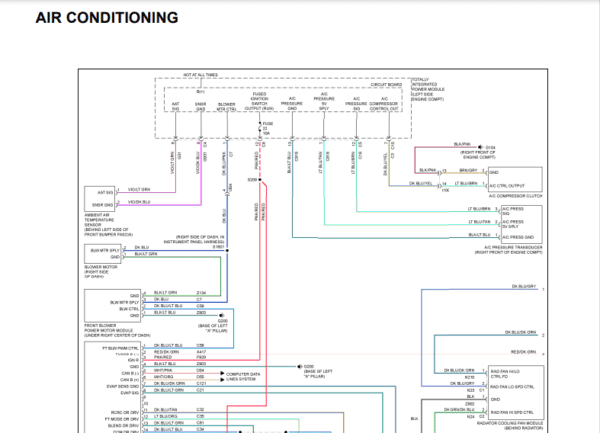
Task: Select the "LT BLU/TAN" label beside transducer
Action: coord(479,222)
